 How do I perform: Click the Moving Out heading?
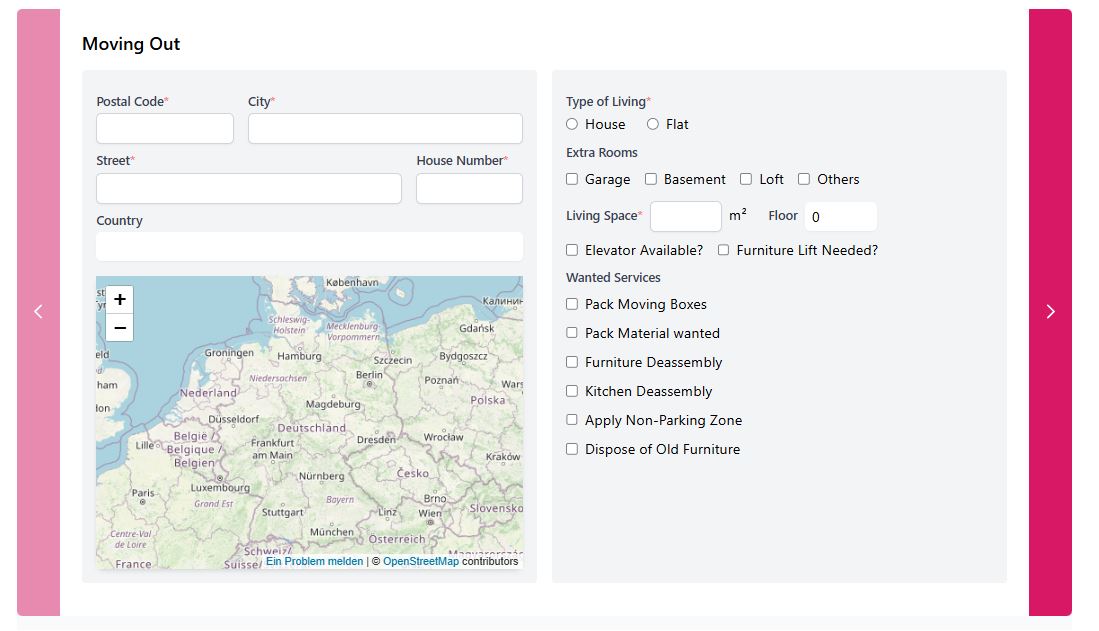131,44
